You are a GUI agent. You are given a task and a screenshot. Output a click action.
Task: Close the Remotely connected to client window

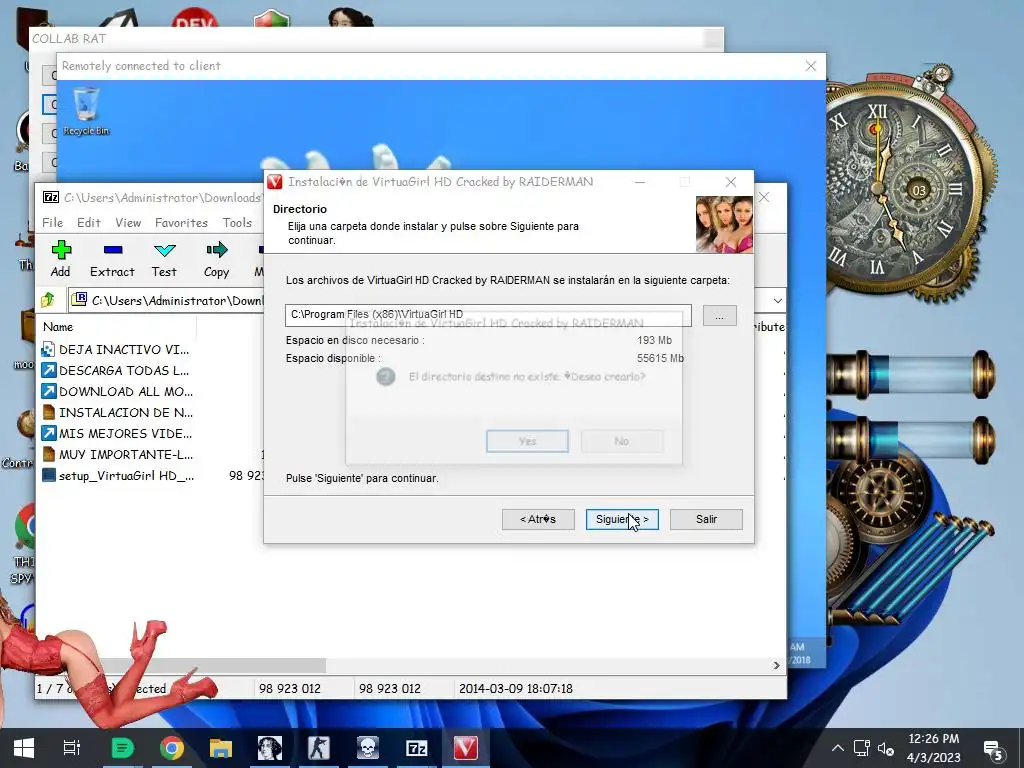click(x=811, y=66)
